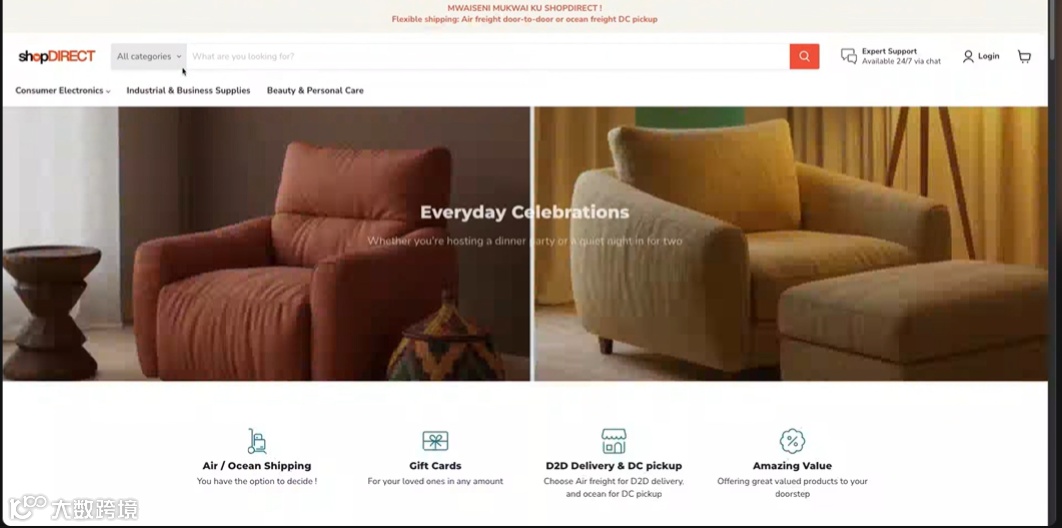Click the Gift Cards present icon

pos(436,441)
